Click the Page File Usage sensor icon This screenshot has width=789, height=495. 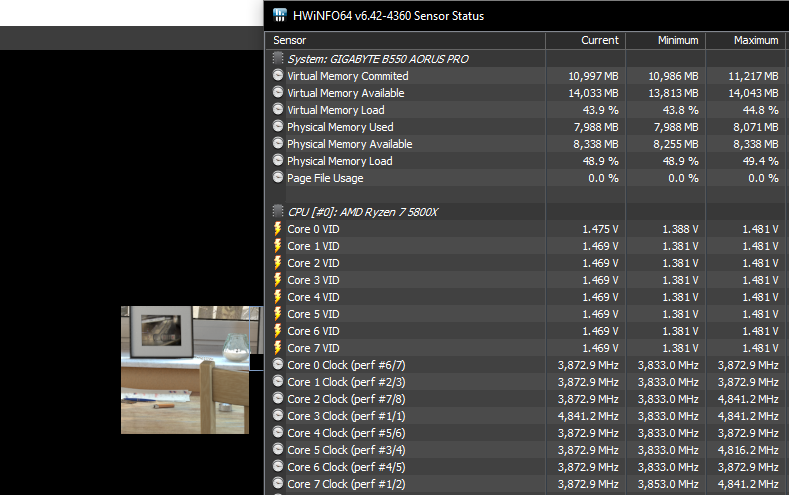pos(278,178)
